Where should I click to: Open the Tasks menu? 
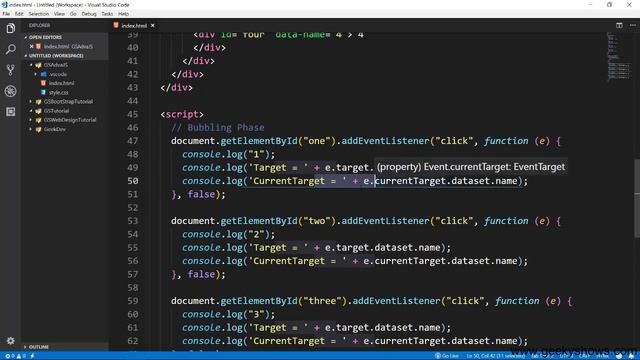(107, 14)
